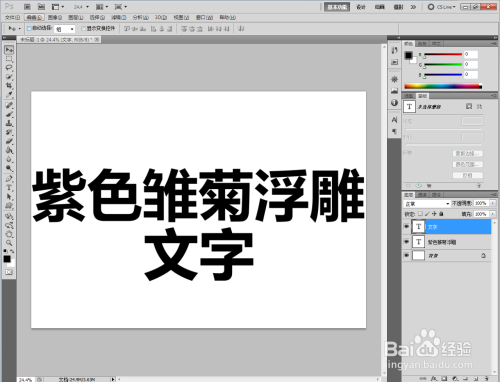The height and width of the screenshot is (382, 500).
Task: Click the R value input field
Action: [471, 54]
